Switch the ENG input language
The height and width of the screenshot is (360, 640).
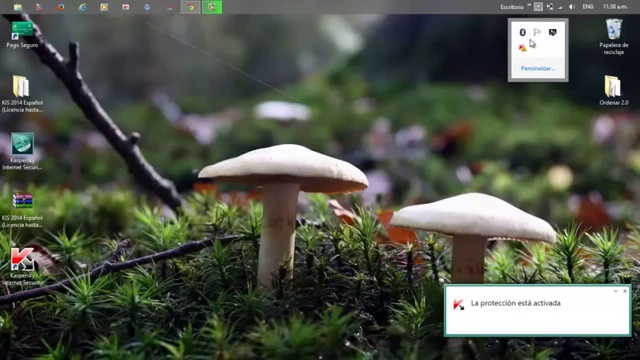588,7
